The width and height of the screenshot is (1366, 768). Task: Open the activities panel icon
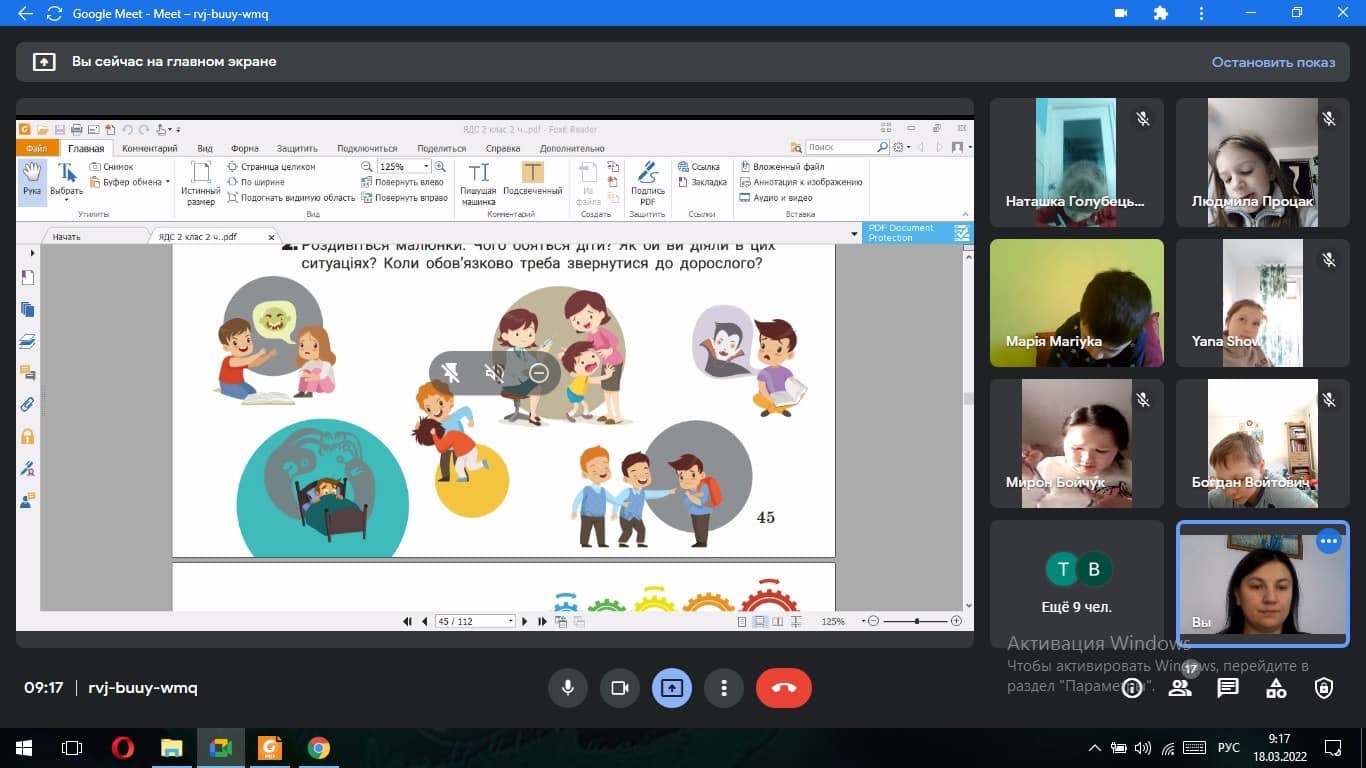tap(1276, 688)
